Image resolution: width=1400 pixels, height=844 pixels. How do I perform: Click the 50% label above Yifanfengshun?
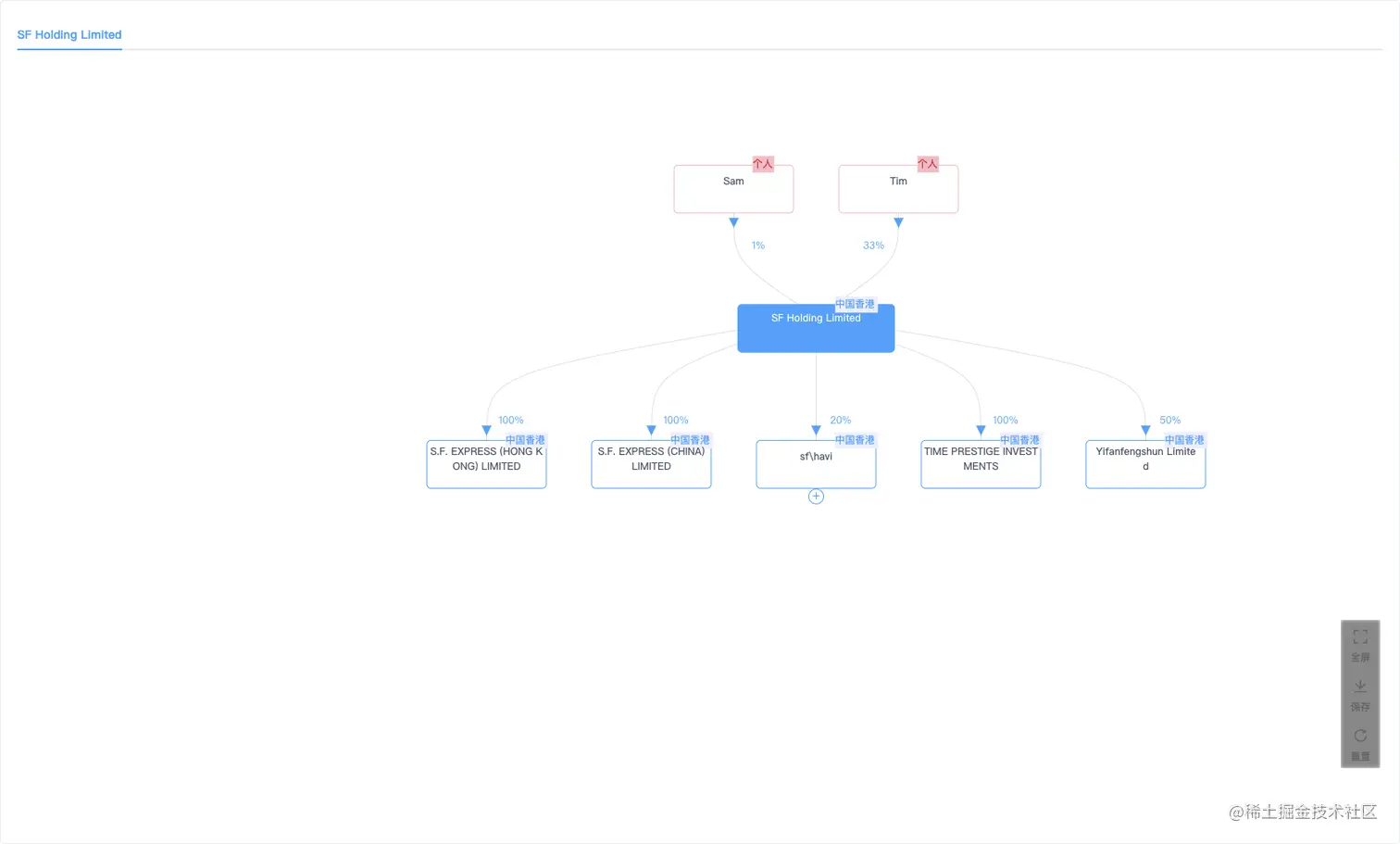click(1170, 421)
